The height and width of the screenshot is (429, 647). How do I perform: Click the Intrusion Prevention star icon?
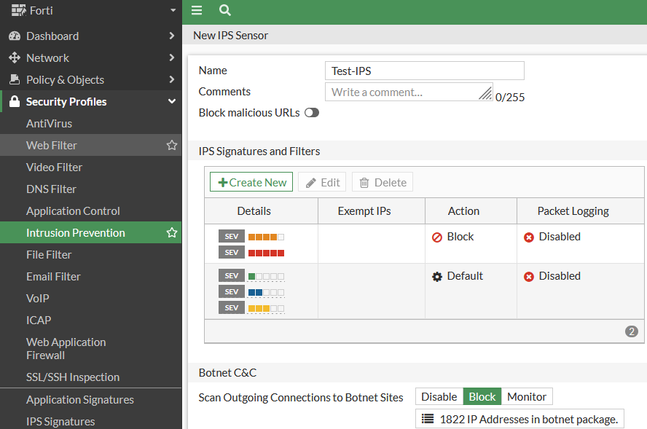(x=172, y=233)
